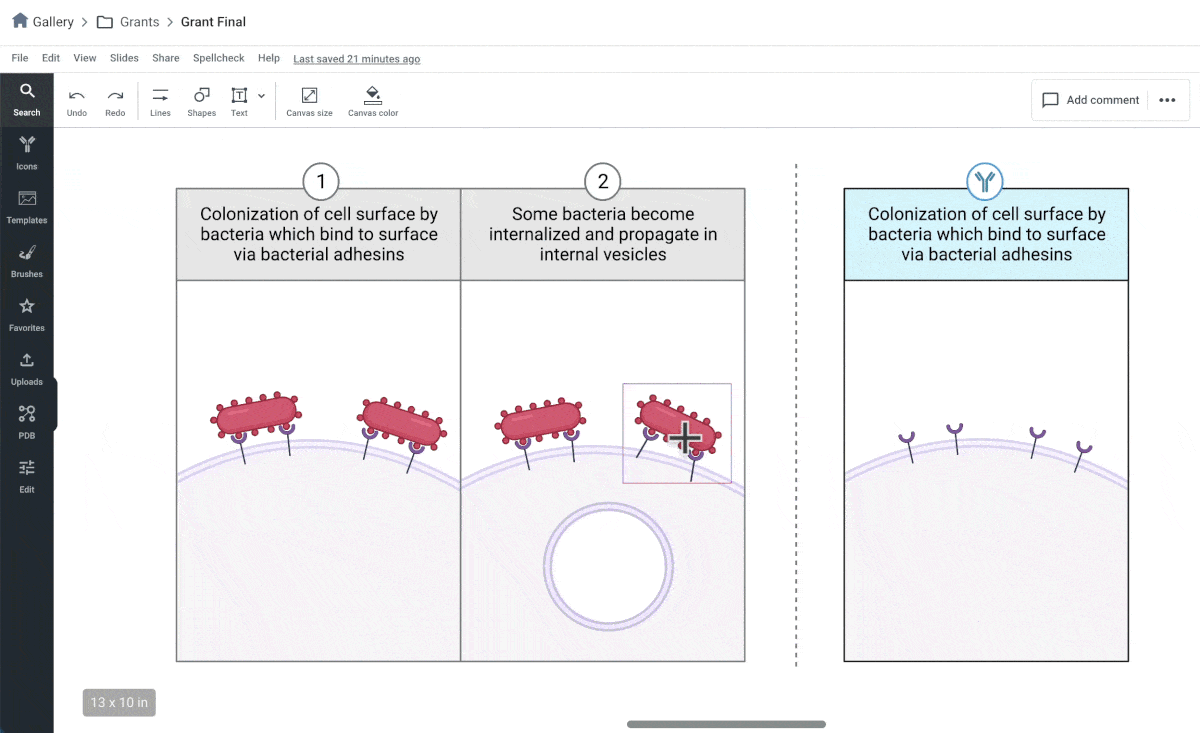Open the Edit panel in sidebar

point(27,478)
